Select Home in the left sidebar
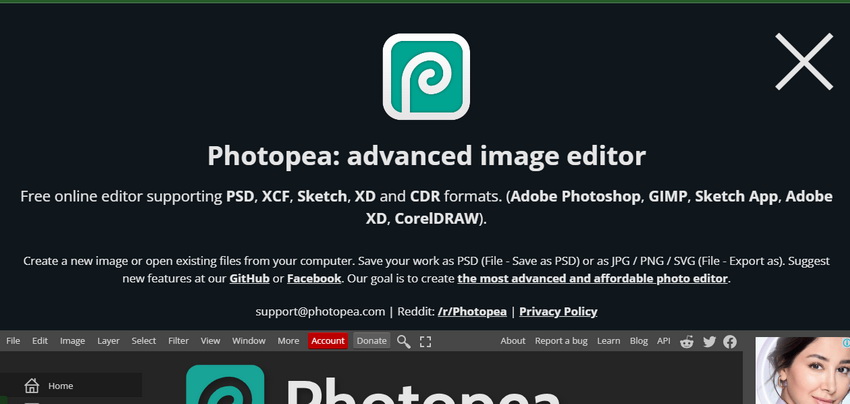The image size is (850, 404). point(71,386)
